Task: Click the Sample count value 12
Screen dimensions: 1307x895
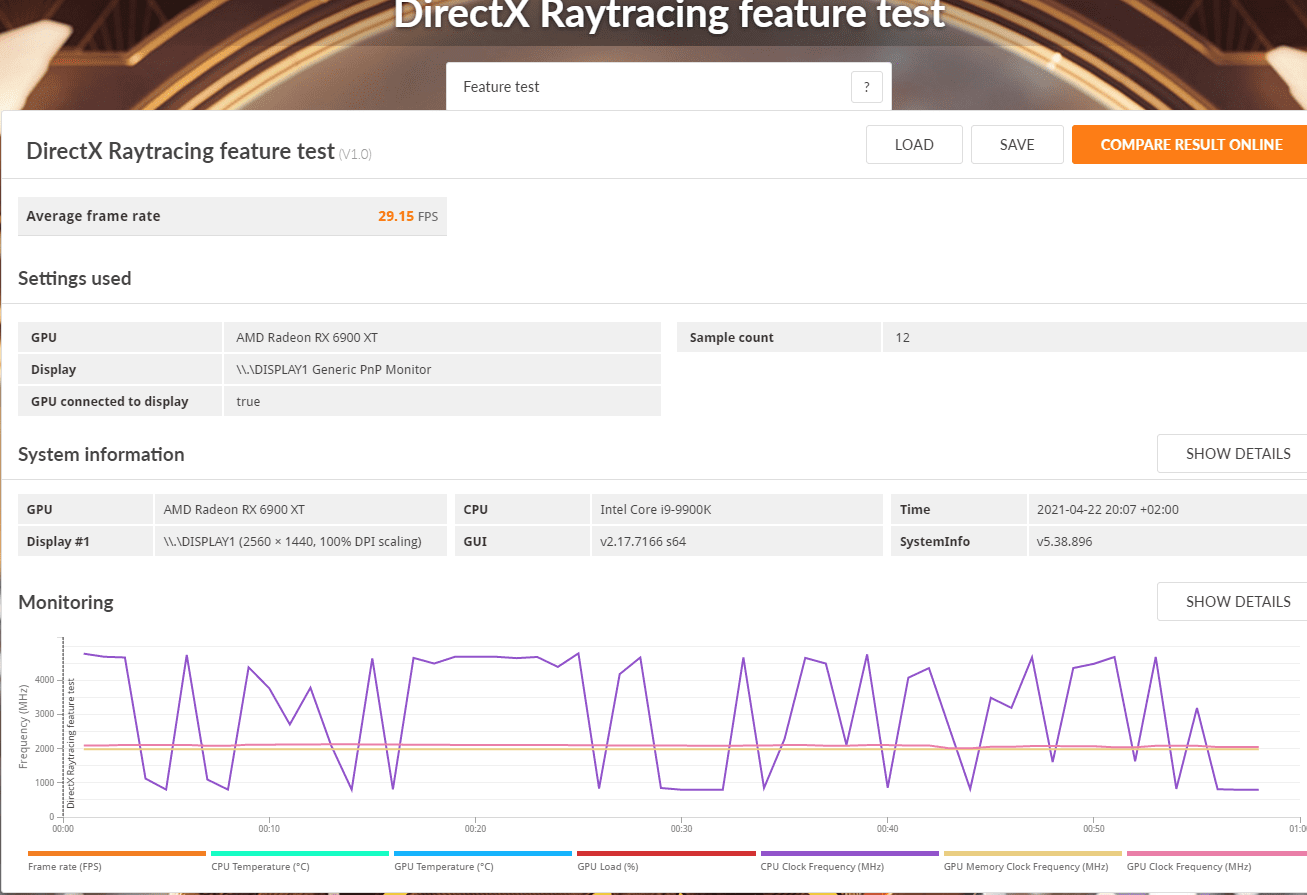Action: 903,338
